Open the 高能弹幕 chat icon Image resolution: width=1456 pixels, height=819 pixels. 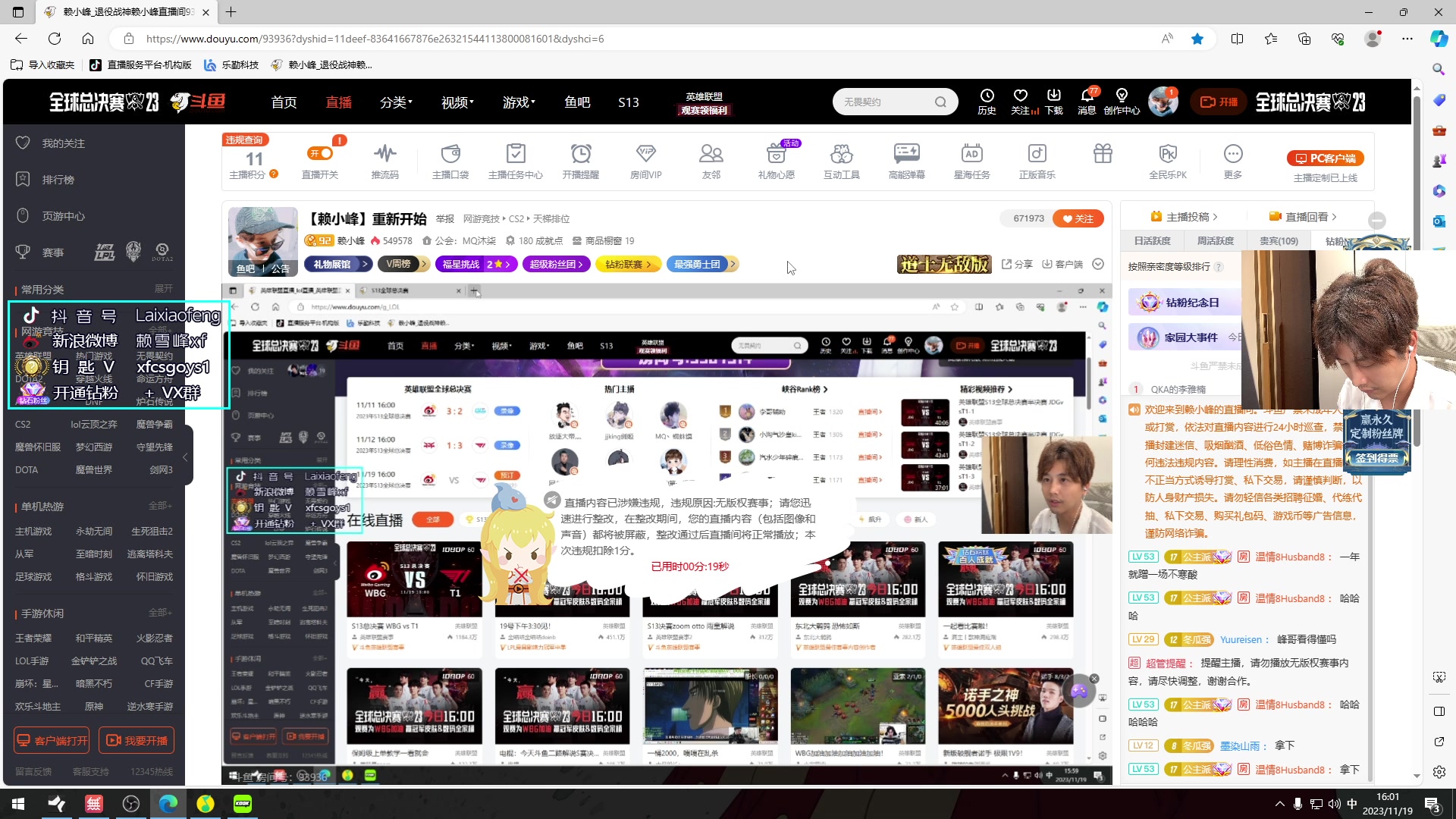tap(907, 154)
